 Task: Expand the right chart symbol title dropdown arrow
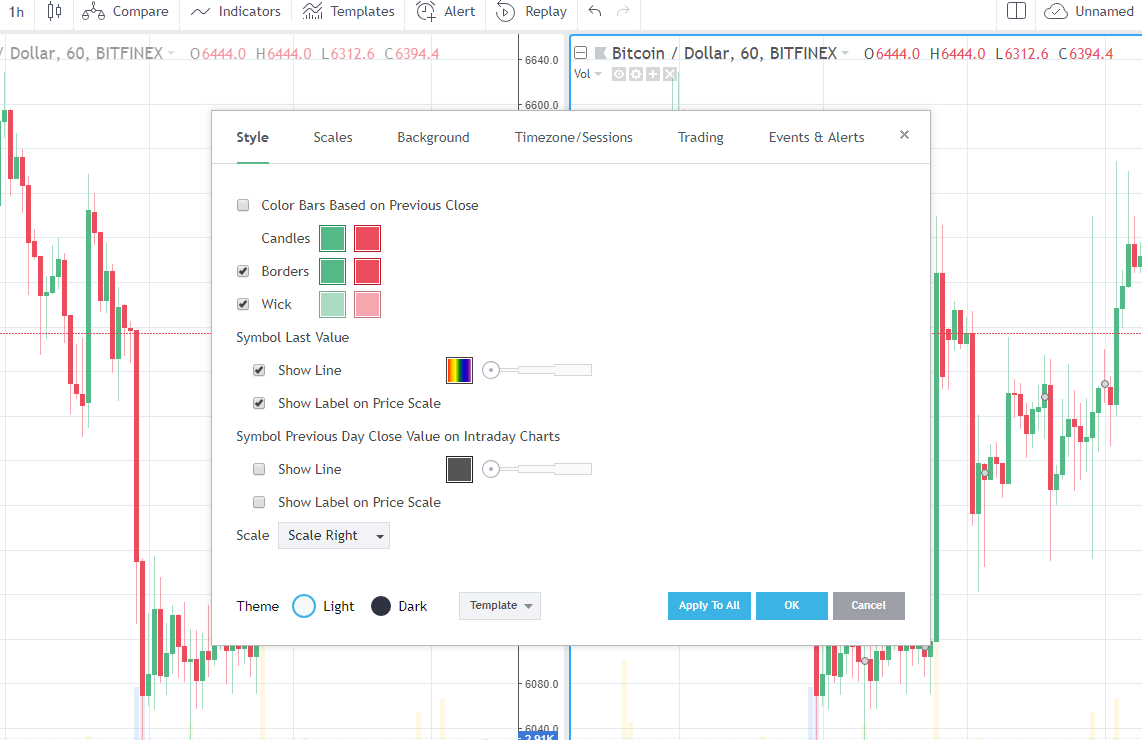845,53
